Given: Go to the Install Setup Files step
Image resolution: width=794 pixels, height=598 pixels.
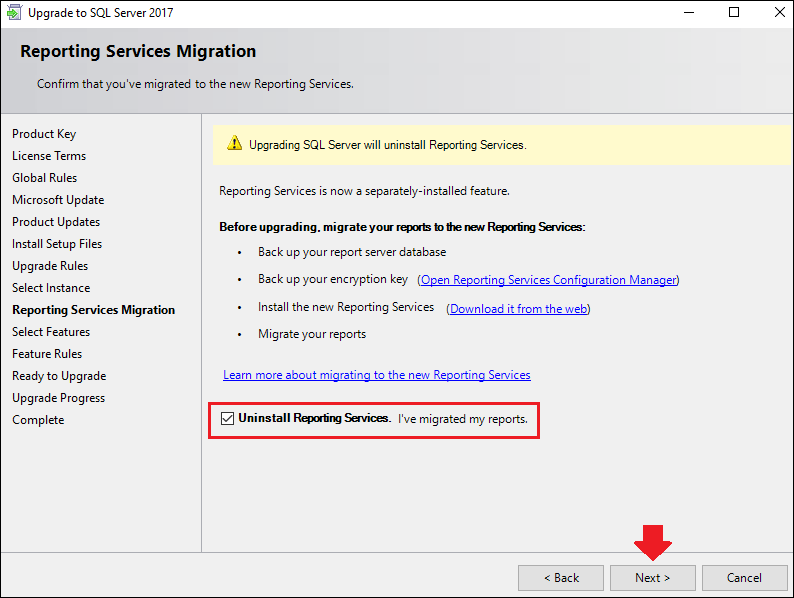Looking at the screenshot, I should click(x=57, y=244).
